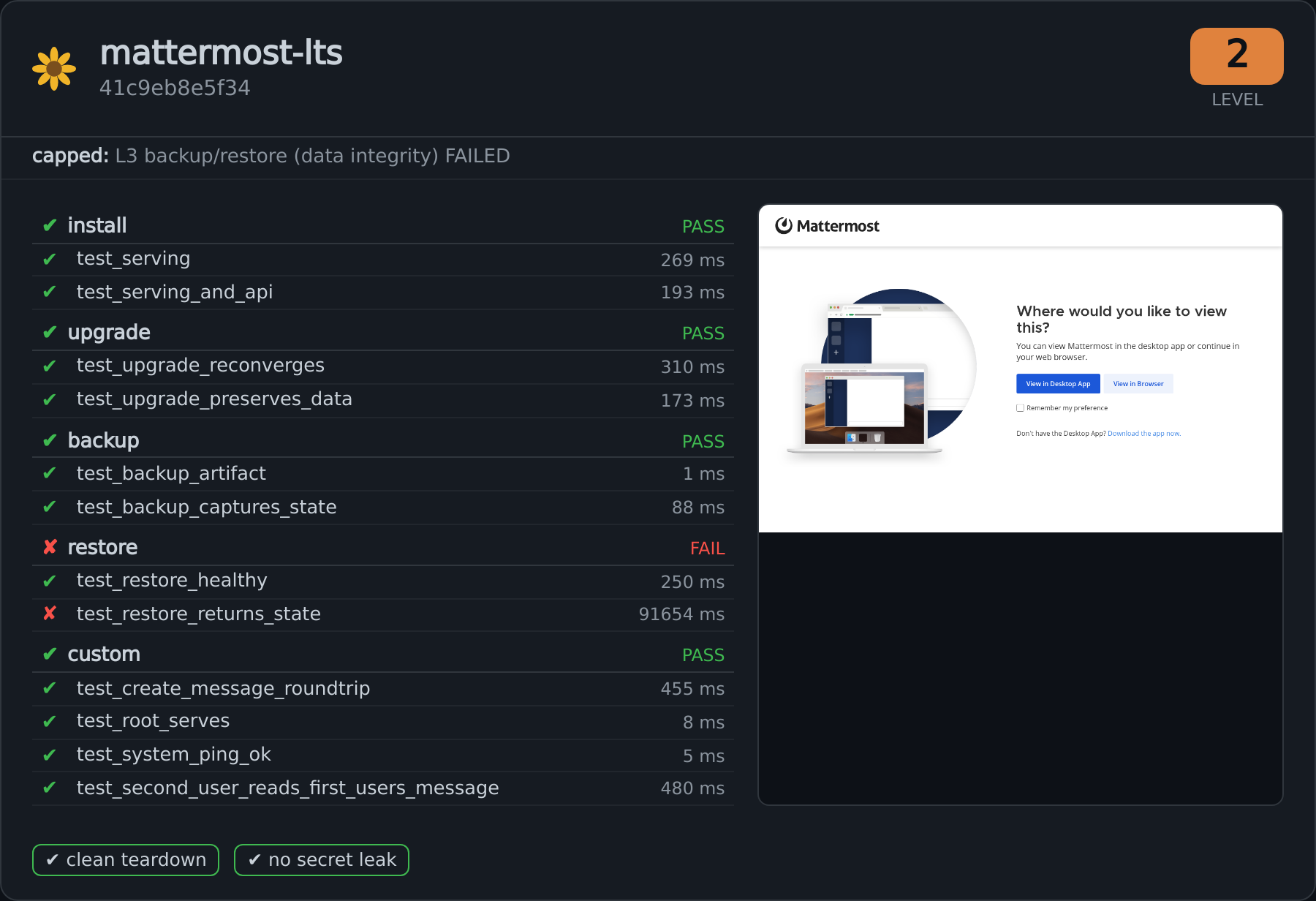The width and height of the screenshot is (1316, 901).
Task: Click the clean teardown badge
Action: point(126,860)
